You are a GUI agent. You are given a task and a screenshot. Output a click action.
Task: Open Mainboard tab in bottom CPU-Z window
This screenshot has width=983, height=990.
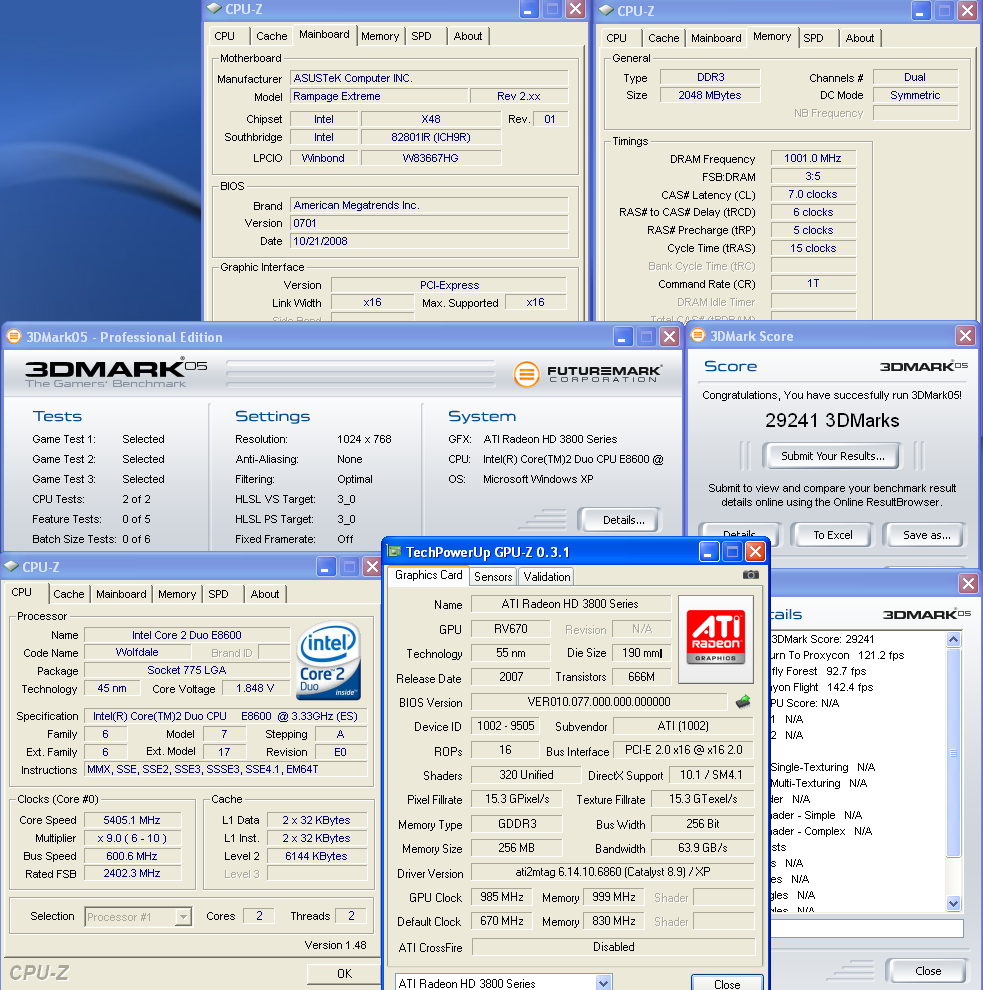[x=121, y=594]
